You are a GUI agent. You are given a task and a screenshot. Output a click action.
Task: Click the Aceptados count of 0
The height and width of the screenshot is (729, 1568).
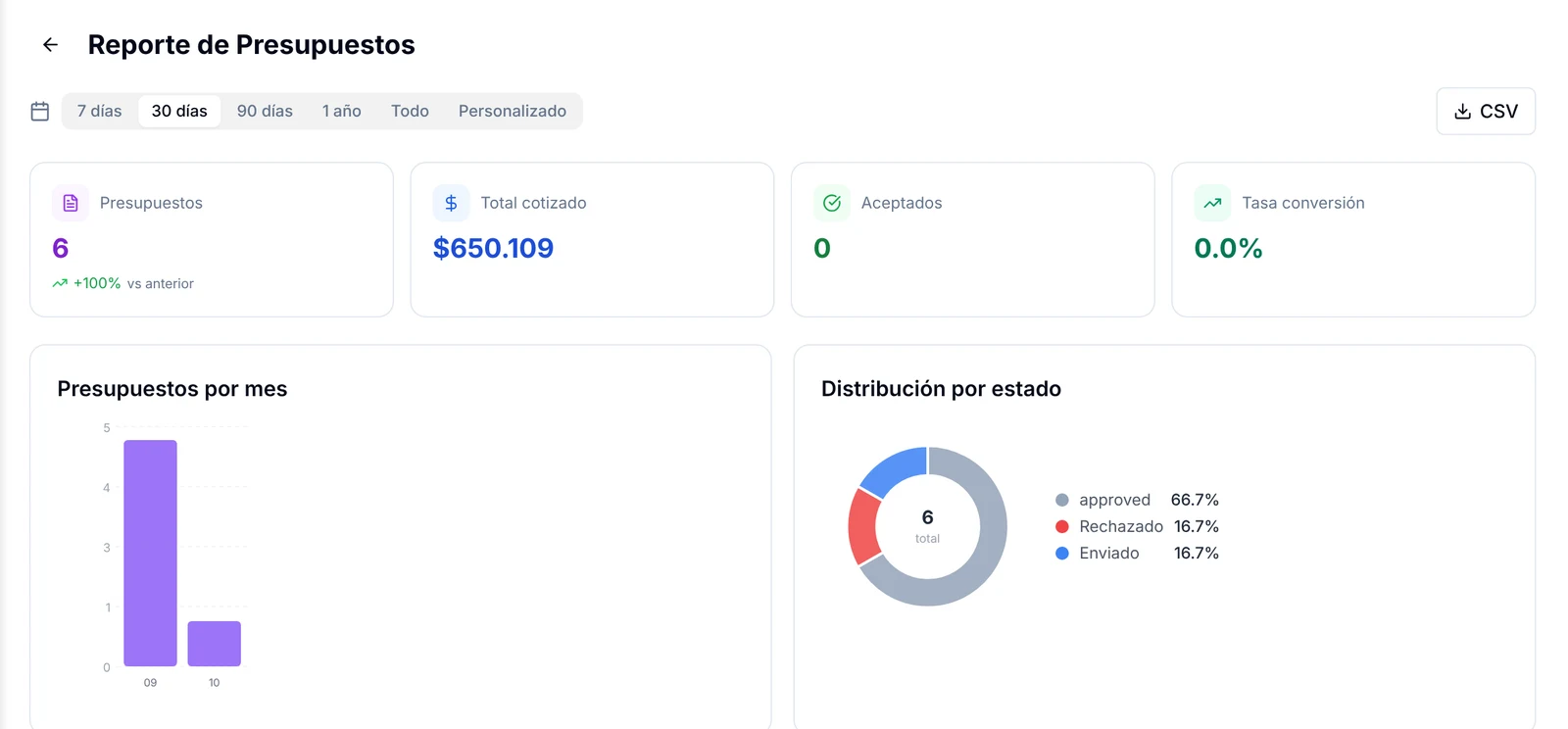[822, 248]
